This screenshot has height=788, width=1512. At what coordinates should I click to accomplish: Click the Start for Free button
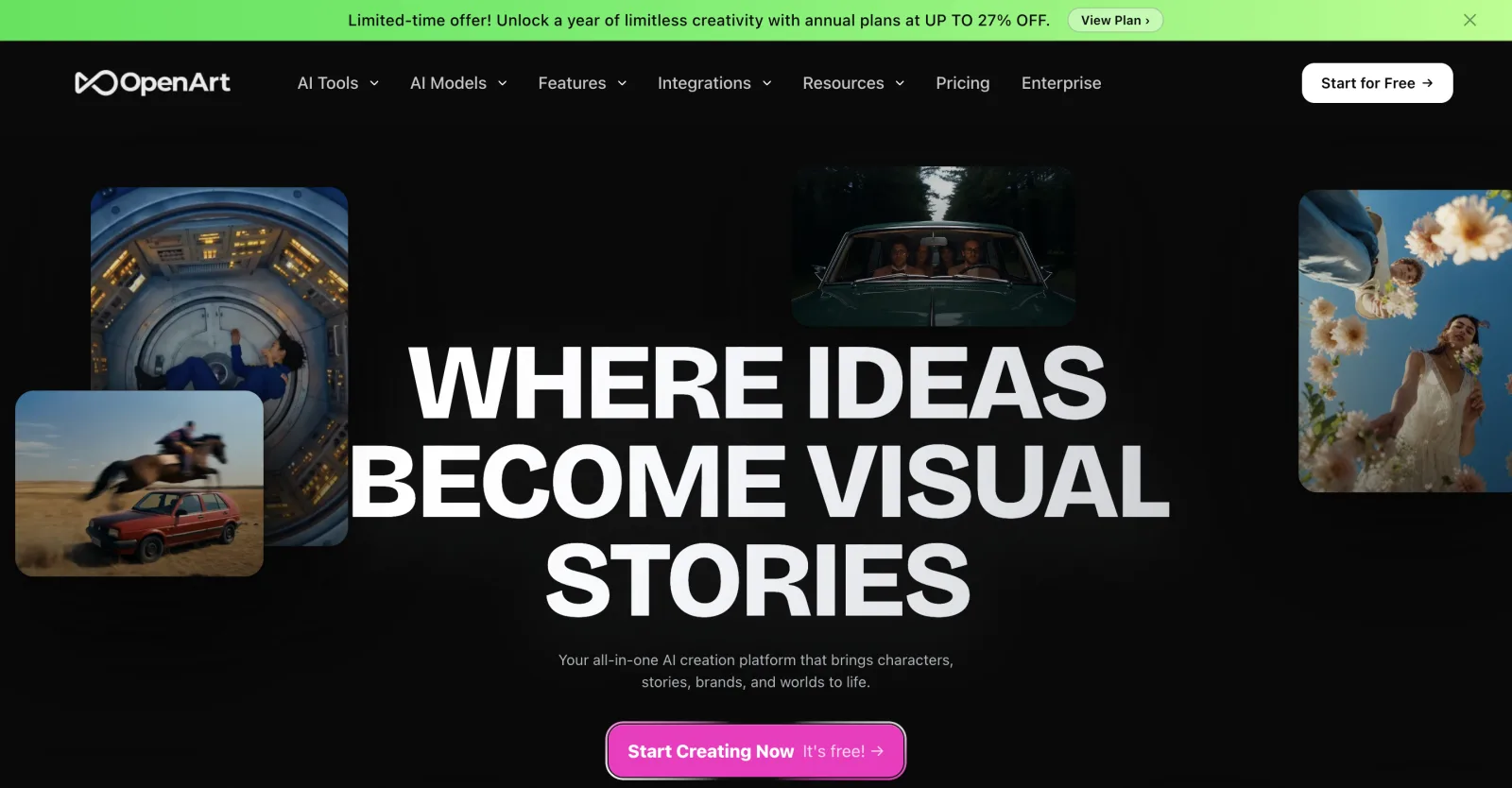[1377, 83]
